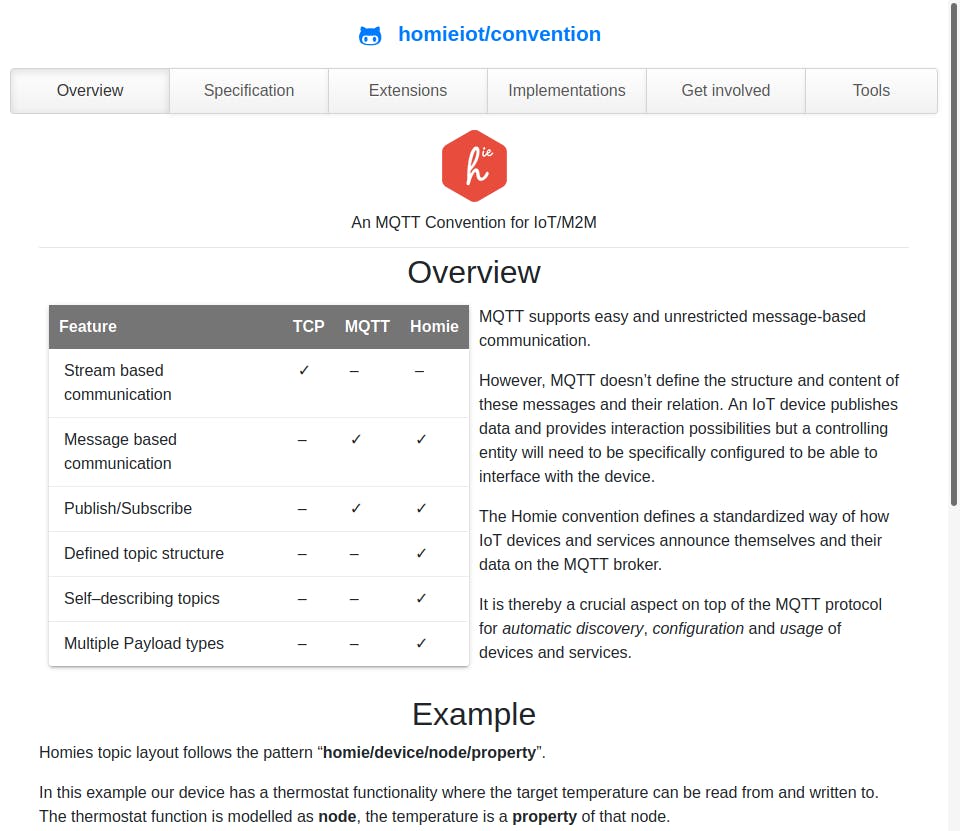Open the Get involved tab

click(x=726, y=91)
